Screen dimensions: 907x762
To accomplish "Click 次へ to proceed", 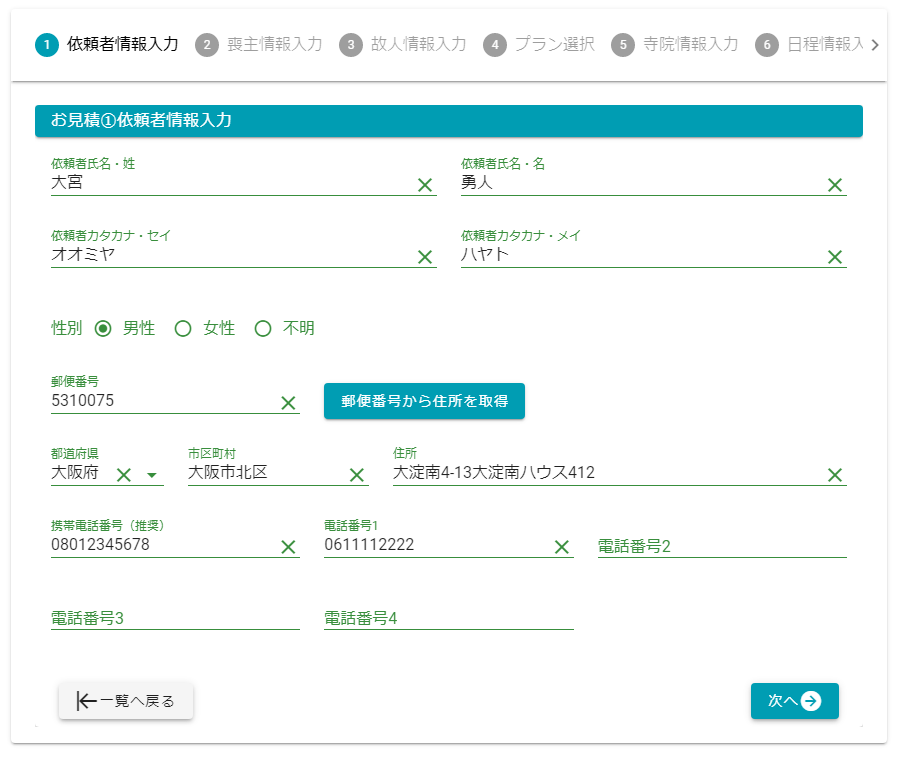I will 794,701.
